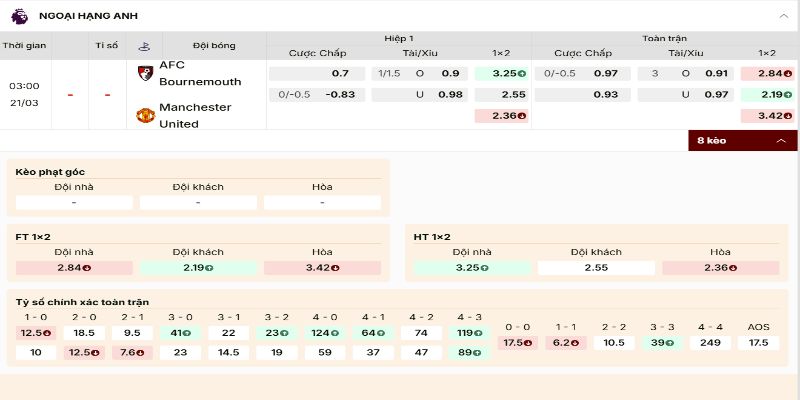Collapse the 8 kèo markets panel
The image size is (800, 400).
coord(780,141)
